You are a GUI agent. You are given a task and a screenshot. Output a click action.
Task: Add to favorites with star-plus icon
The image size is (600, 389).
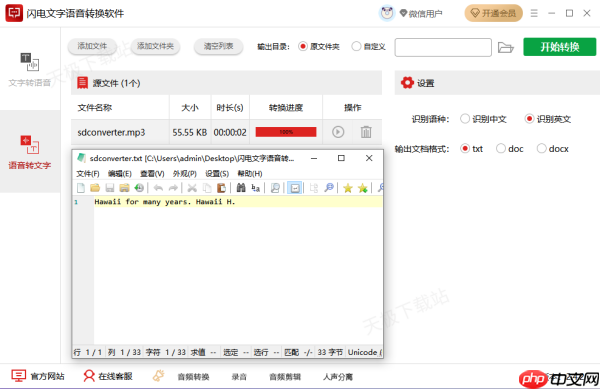[x=362, y=188]
